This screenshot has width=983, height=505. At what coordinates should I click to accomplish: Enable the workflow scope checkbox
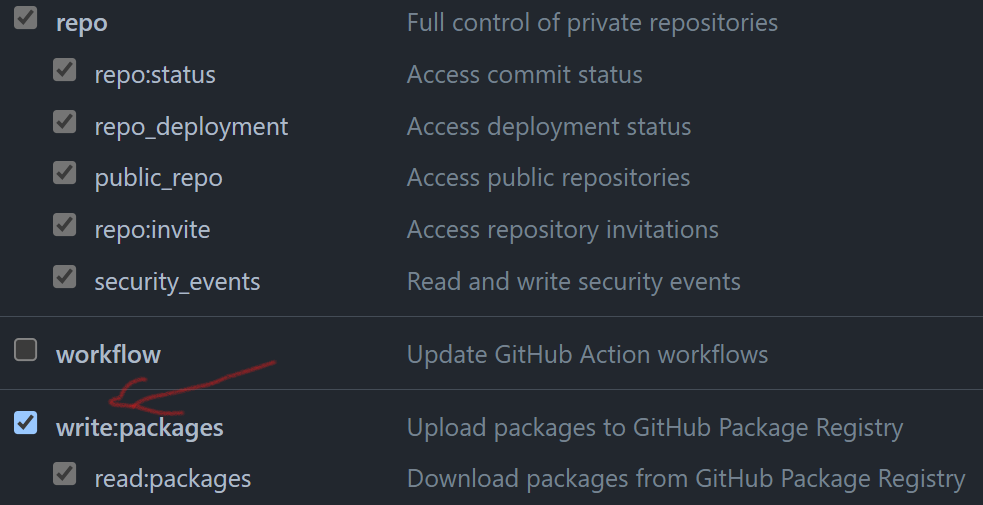(x=26, y=350)
